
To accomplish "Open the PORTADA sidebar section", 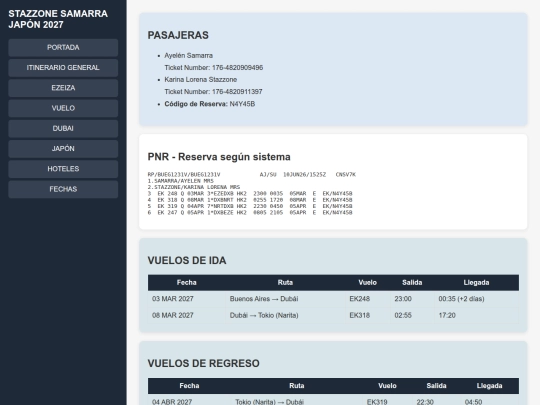I will pos(63,48).
